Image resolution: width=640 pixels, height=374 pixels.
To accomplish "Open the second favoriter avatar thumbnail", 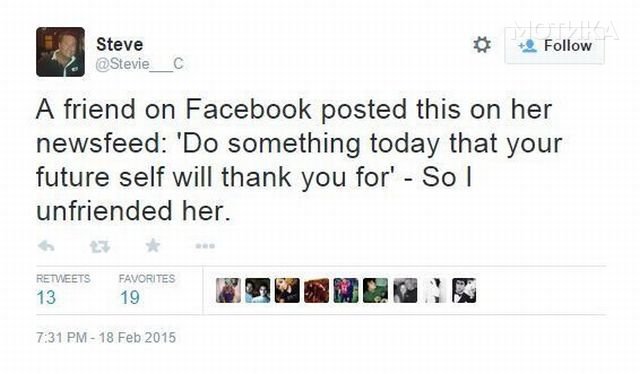I will click(x=258, y=290).
